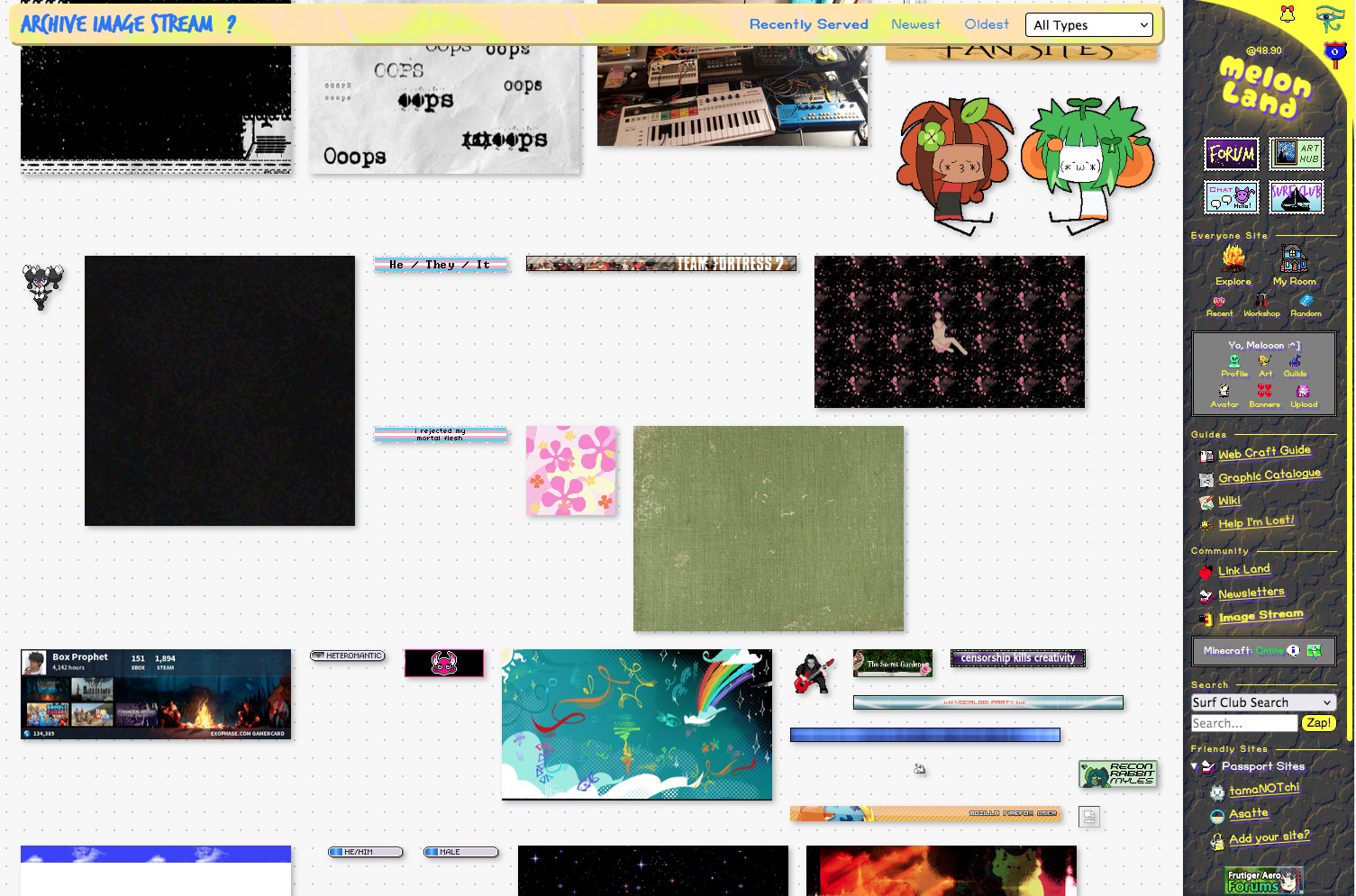This screenshot has height=896, width=1356.
Task: Click the Upload icon
Action: [1303, 391]
